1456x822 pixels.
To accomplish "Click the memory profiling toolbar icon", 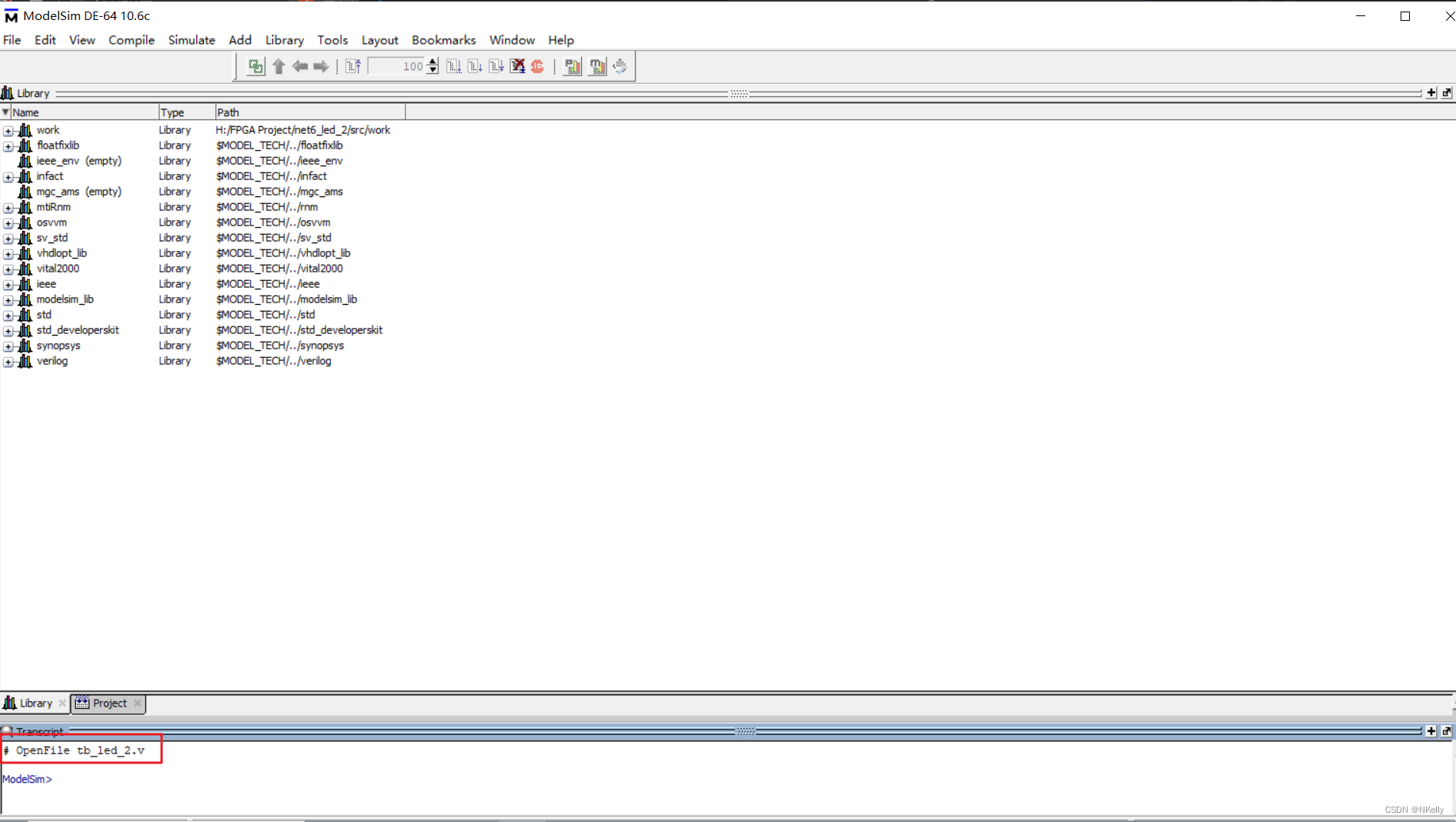I will tap(597, 67).
